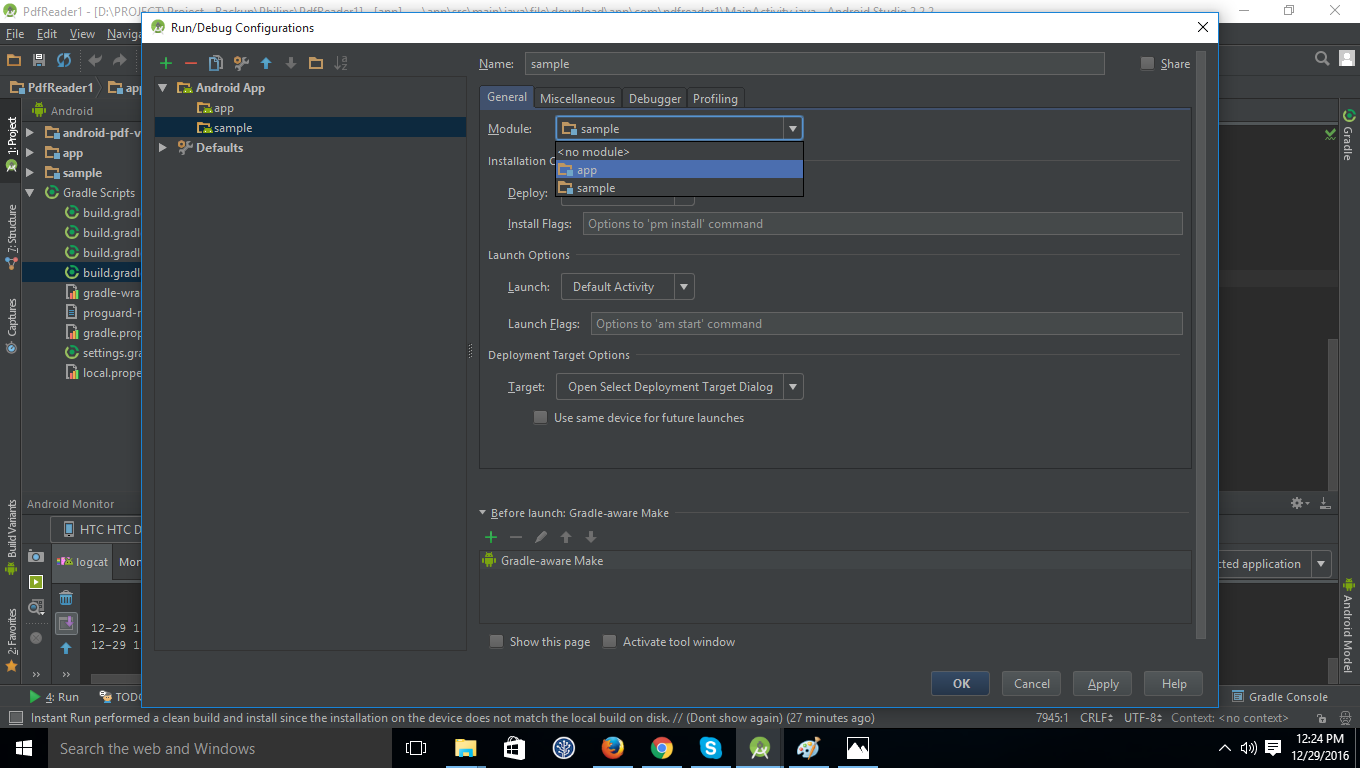This screenshot has height=768, width=1360.
Task: Click Cancel button
Action: tap(1031, 684)
